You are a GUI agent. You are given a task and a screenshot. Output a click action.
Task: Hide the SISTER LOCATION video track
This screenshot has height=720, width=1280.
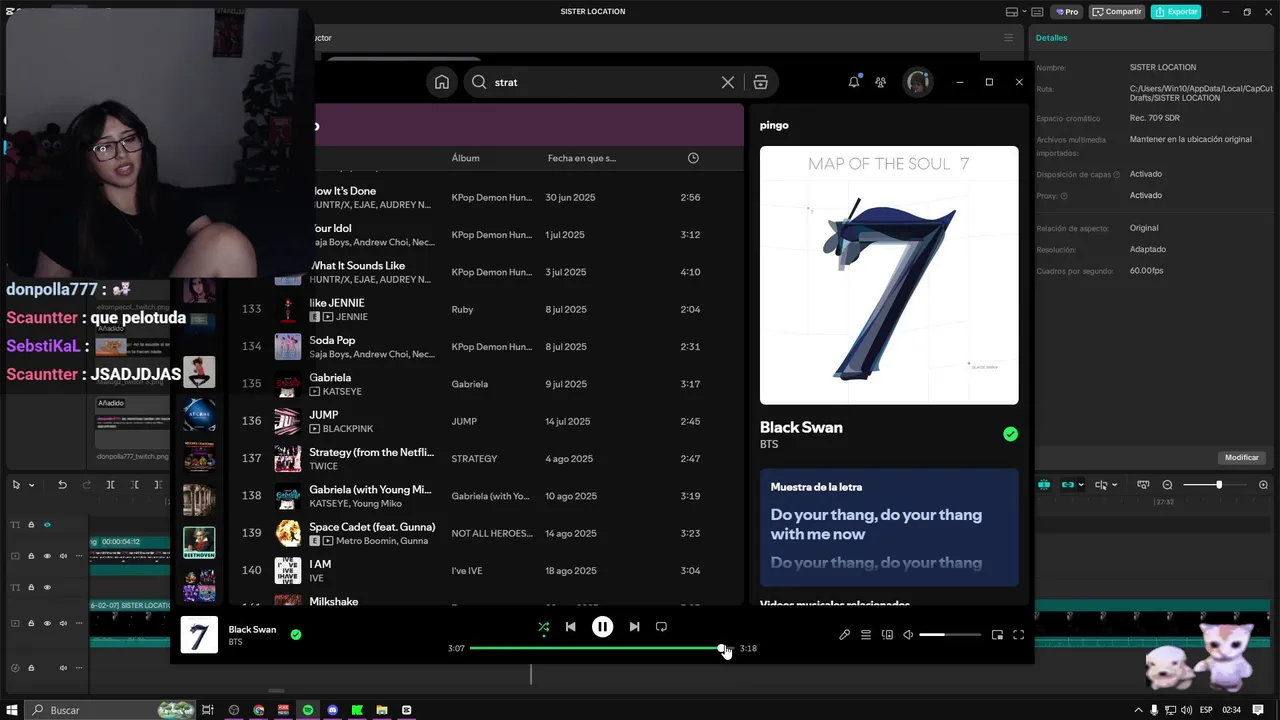(x=47, y=623)
